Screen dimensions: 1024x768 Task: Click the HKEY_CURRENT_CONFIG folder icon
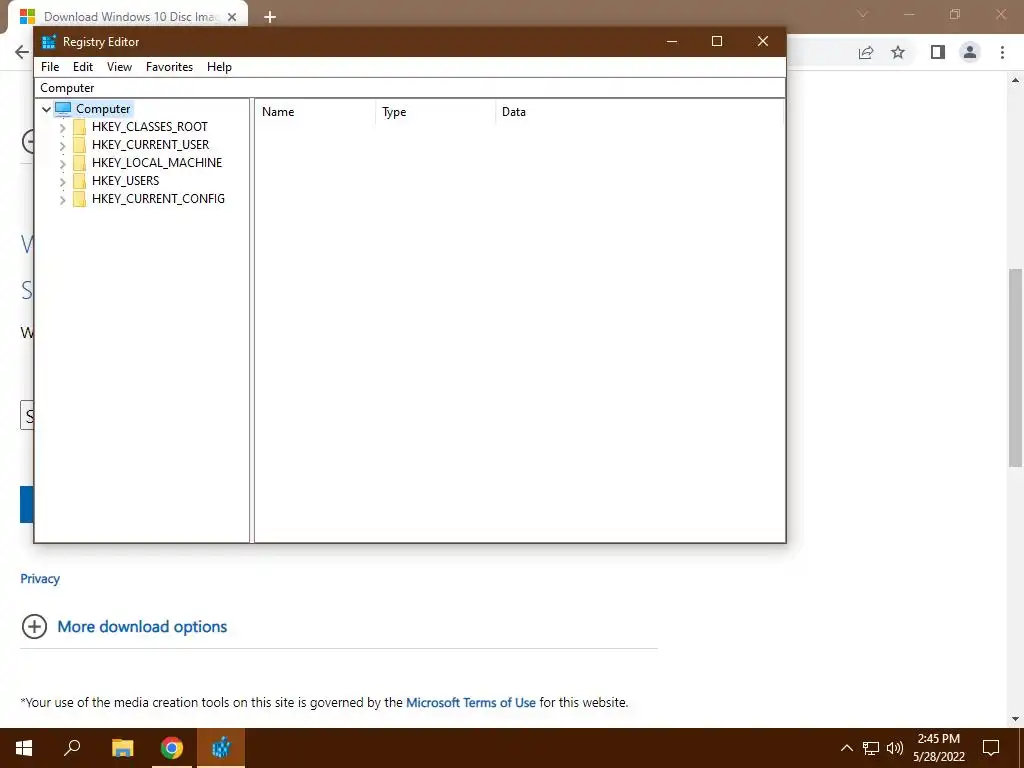tap(80, 199)
